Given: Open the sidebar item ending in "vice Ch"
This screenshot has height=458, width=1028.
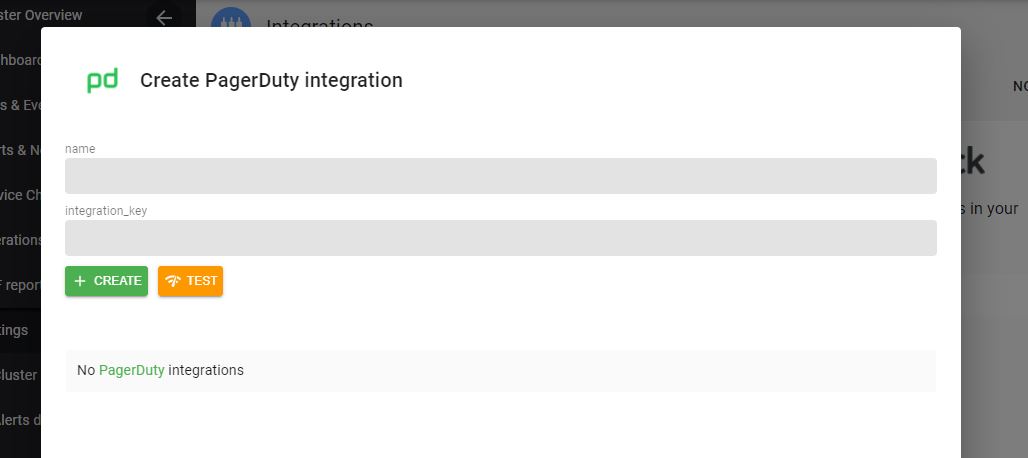Looking at the screenshot, I should pos(20,195).
